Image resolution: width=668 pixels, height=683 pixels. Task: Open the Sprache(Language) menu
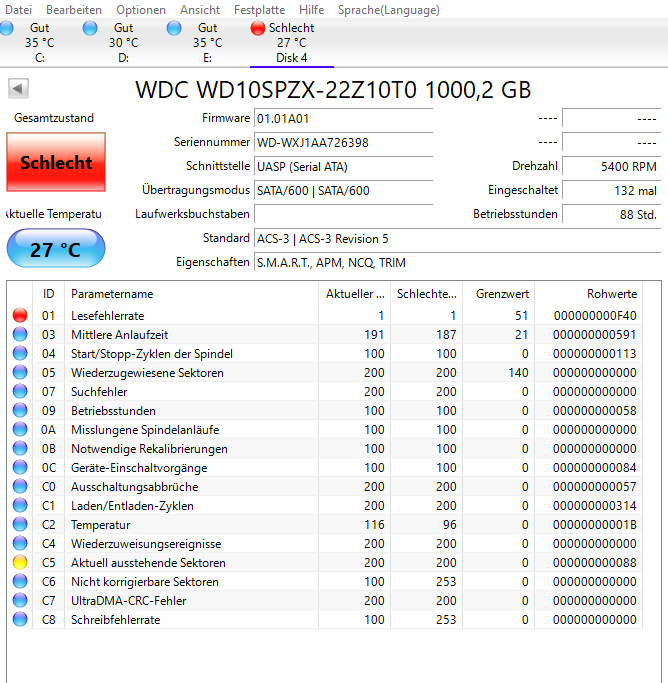[389, 10]
